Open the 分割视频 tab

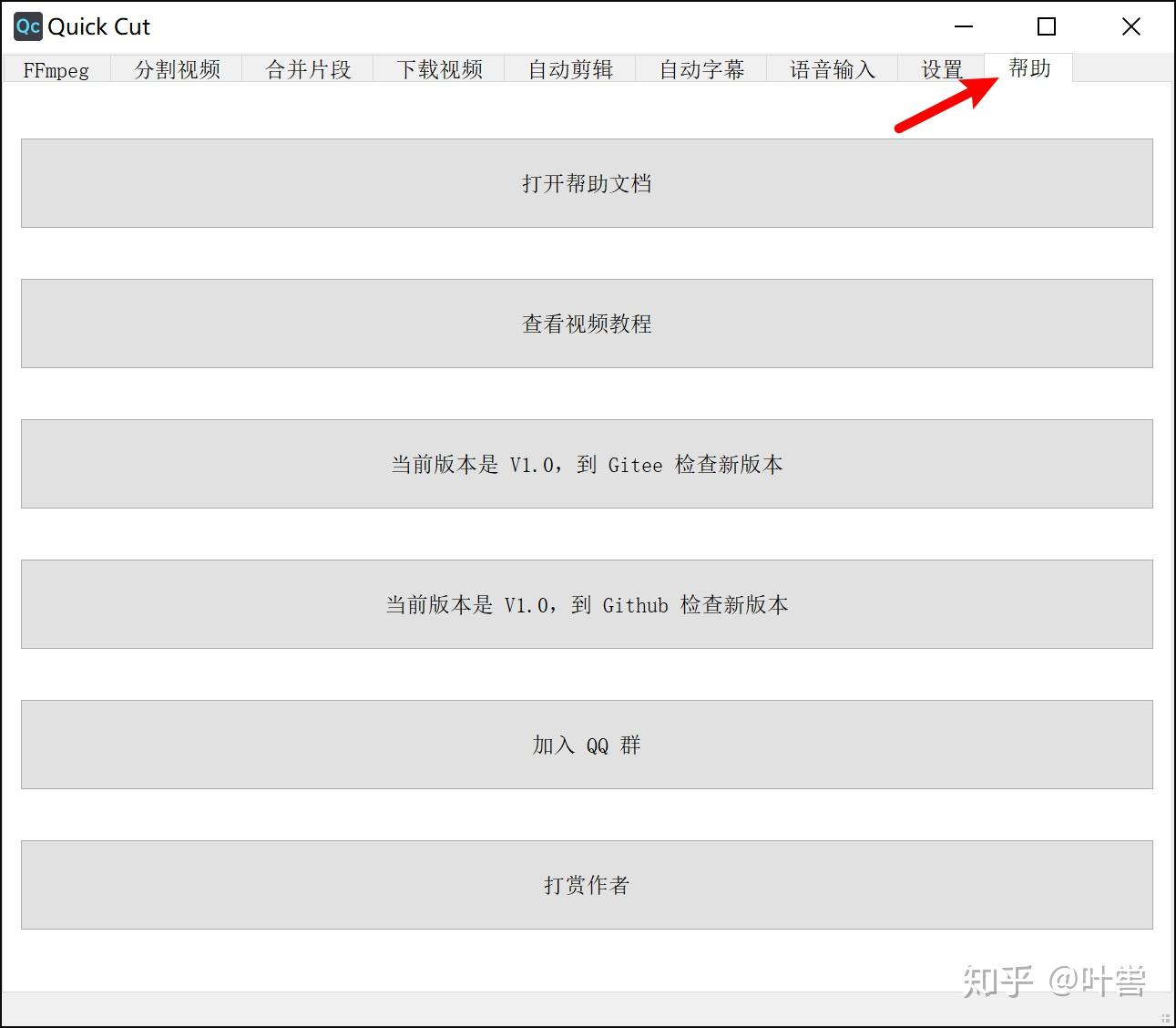pyautogui.click(x=177, y=69)
